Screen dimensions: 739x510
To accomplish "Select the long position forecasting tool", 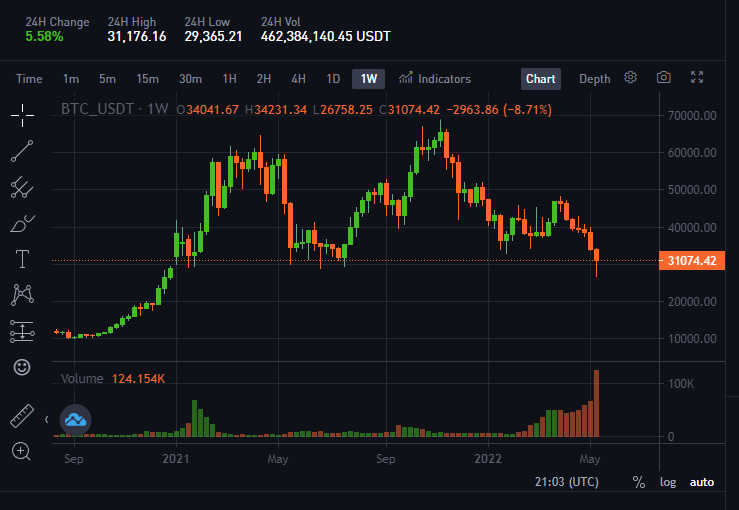I will (22, 331).
